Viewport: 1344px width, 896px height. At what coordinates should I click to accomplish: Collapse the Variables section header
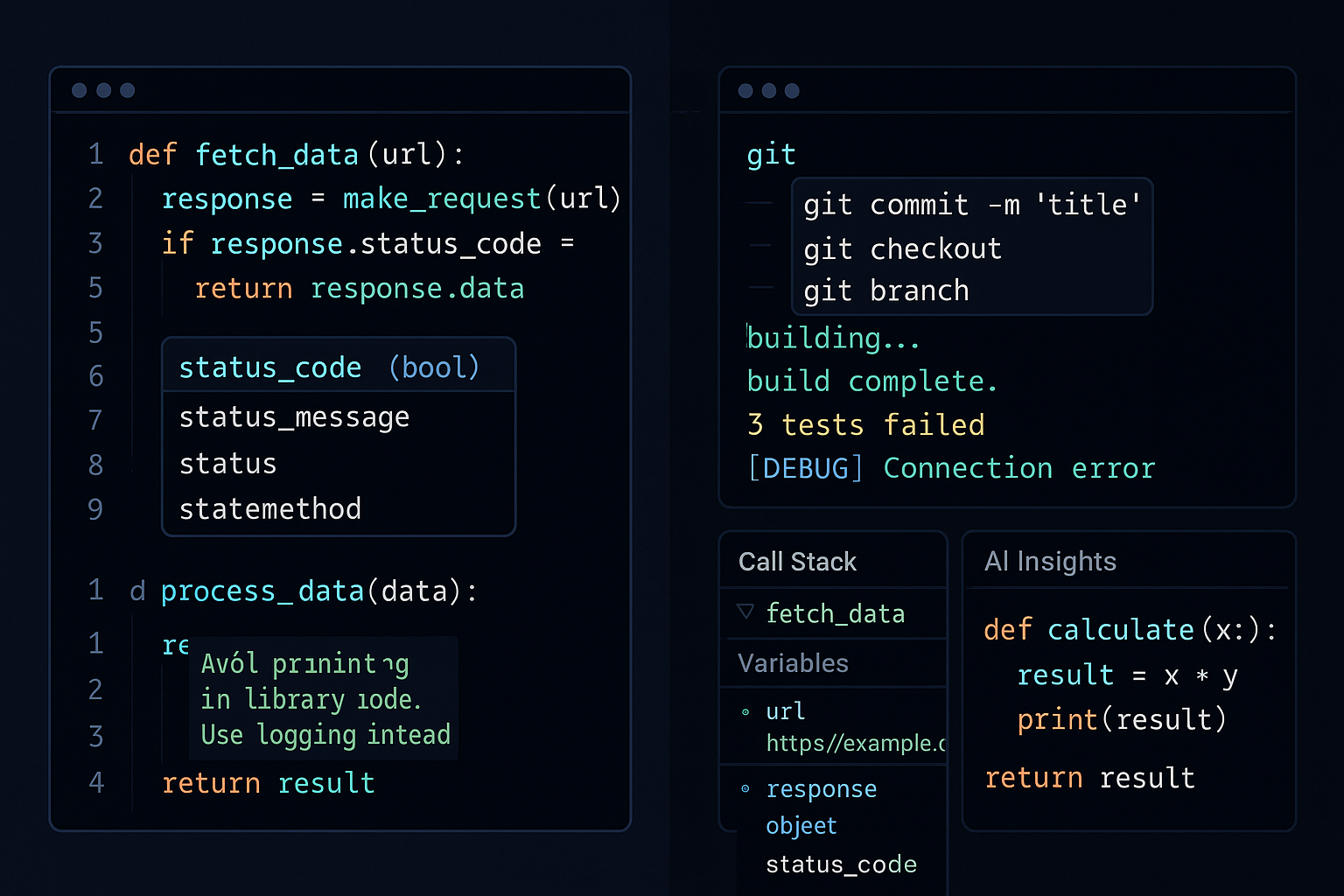click(793, 663)
